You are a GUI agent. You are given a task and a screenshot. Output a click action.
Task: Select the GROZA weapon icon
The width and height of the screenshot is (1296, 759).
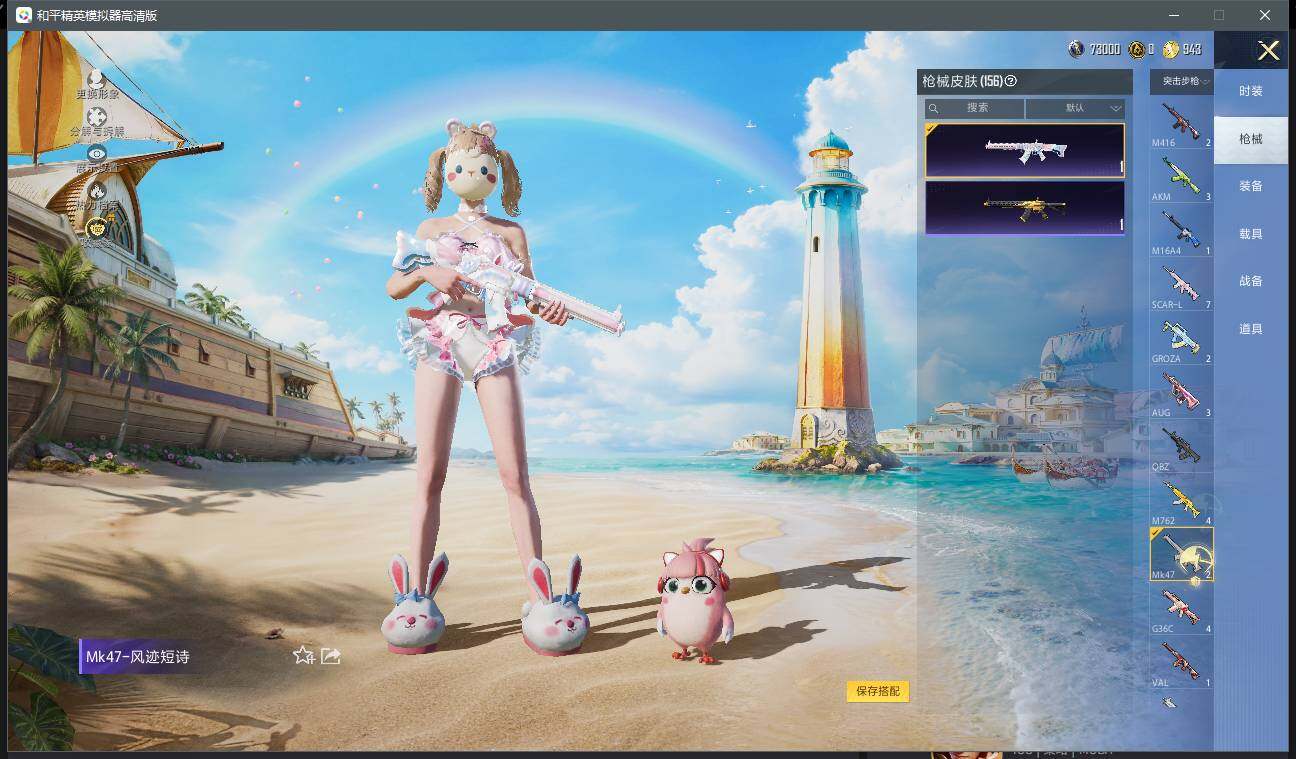[1181, 339]
